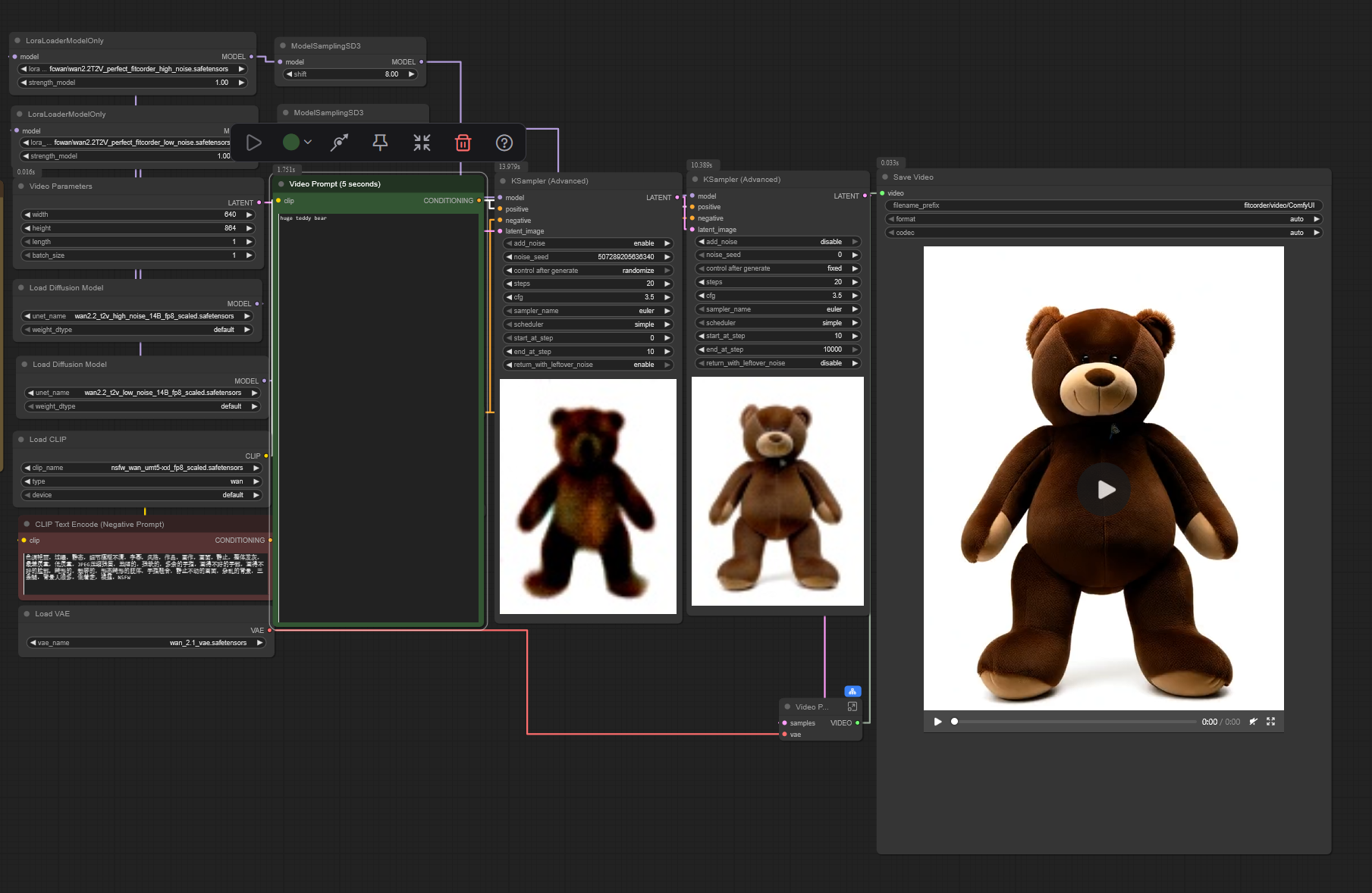
Task: Open node help with question mark icon
Action: click(x=504, y=143)
